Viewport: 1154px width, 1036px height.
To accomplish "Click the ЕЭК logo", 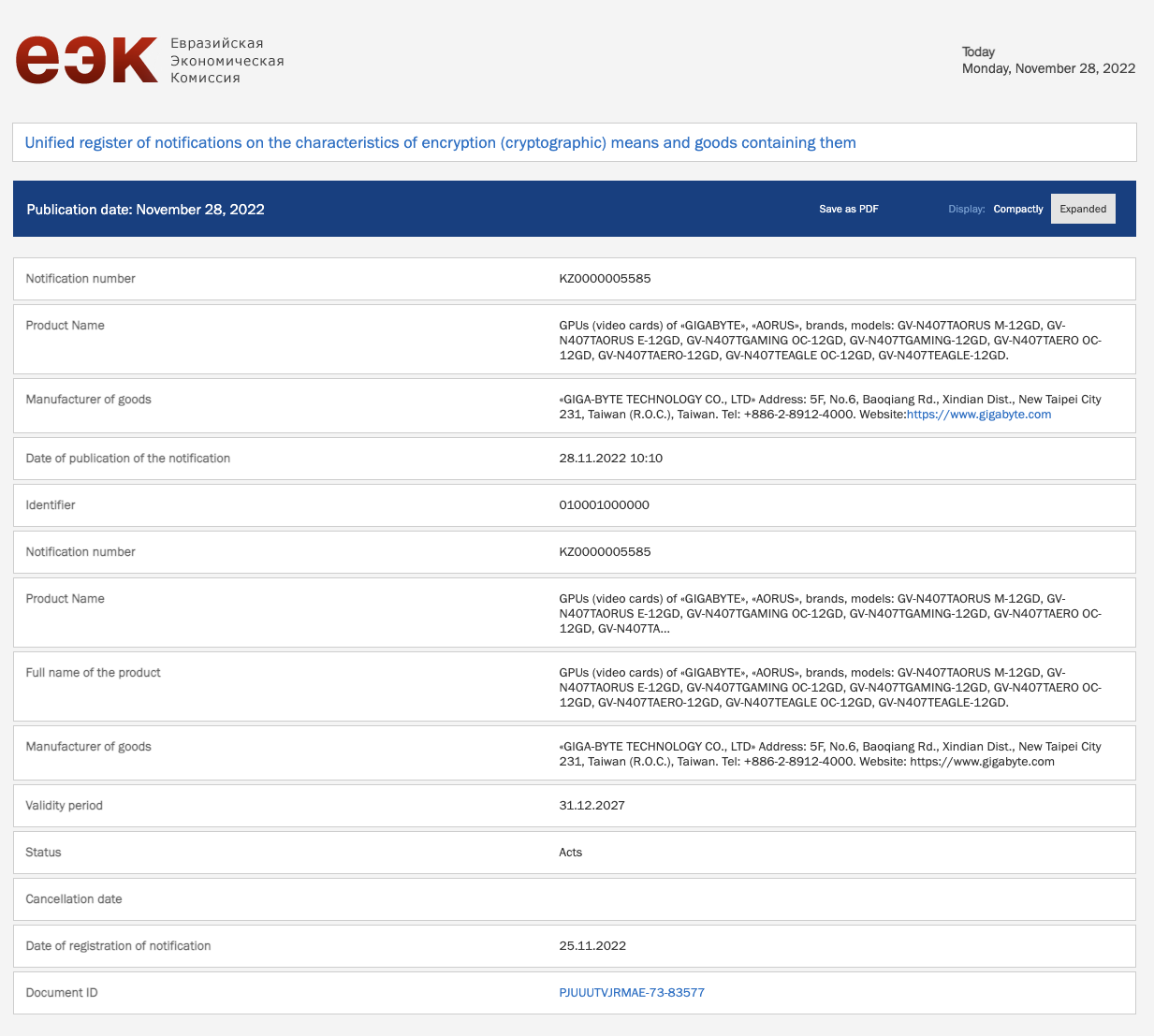I will 86,60.
